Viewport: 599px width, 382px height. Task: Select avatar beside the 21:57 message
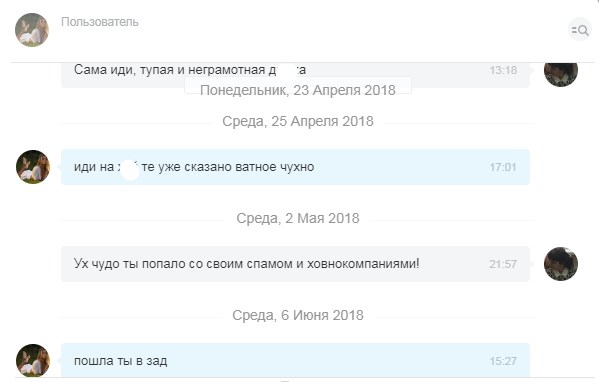pos(561,264)
